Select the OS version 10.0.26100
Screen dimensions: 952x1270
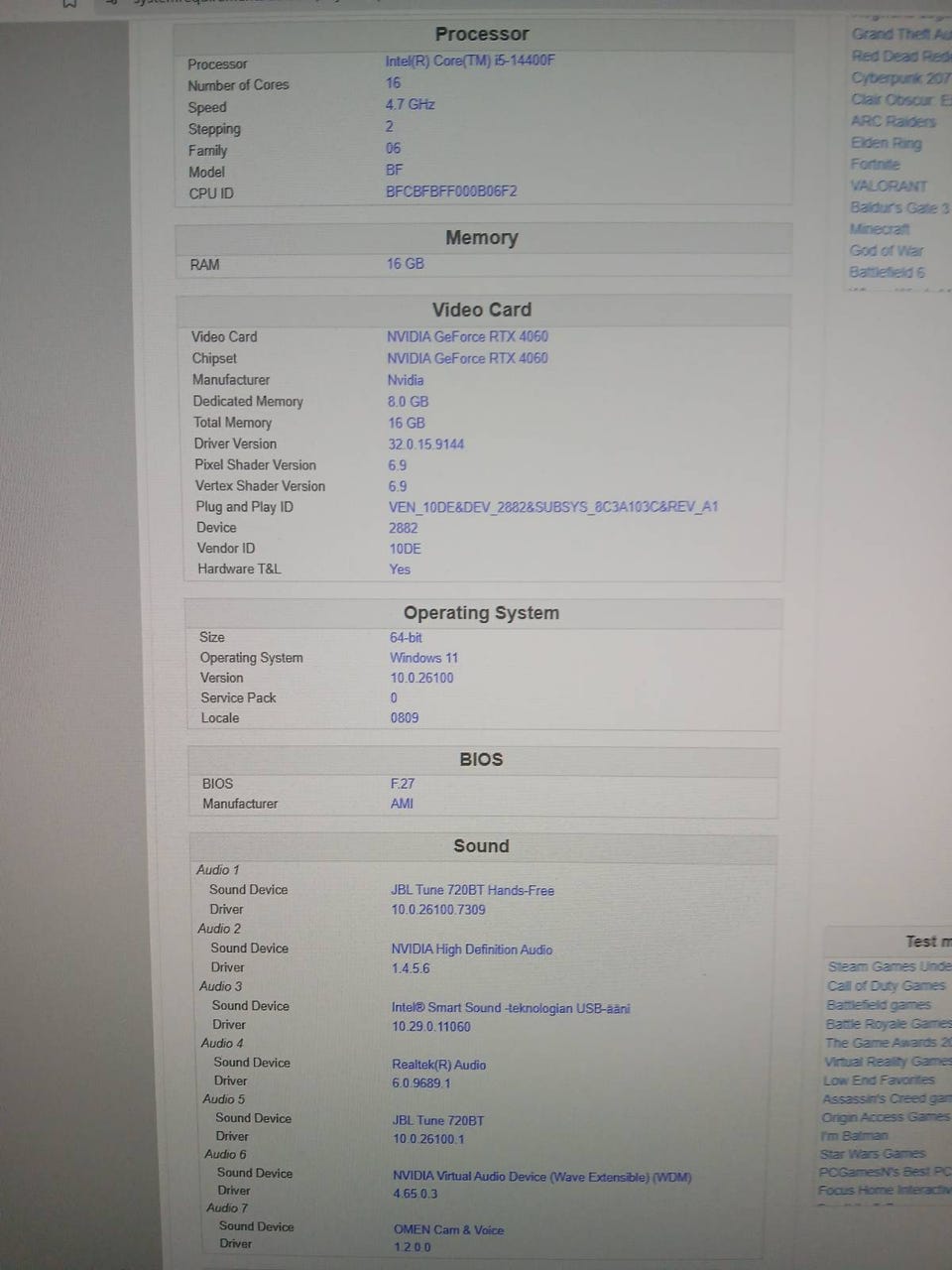(421, 678)
